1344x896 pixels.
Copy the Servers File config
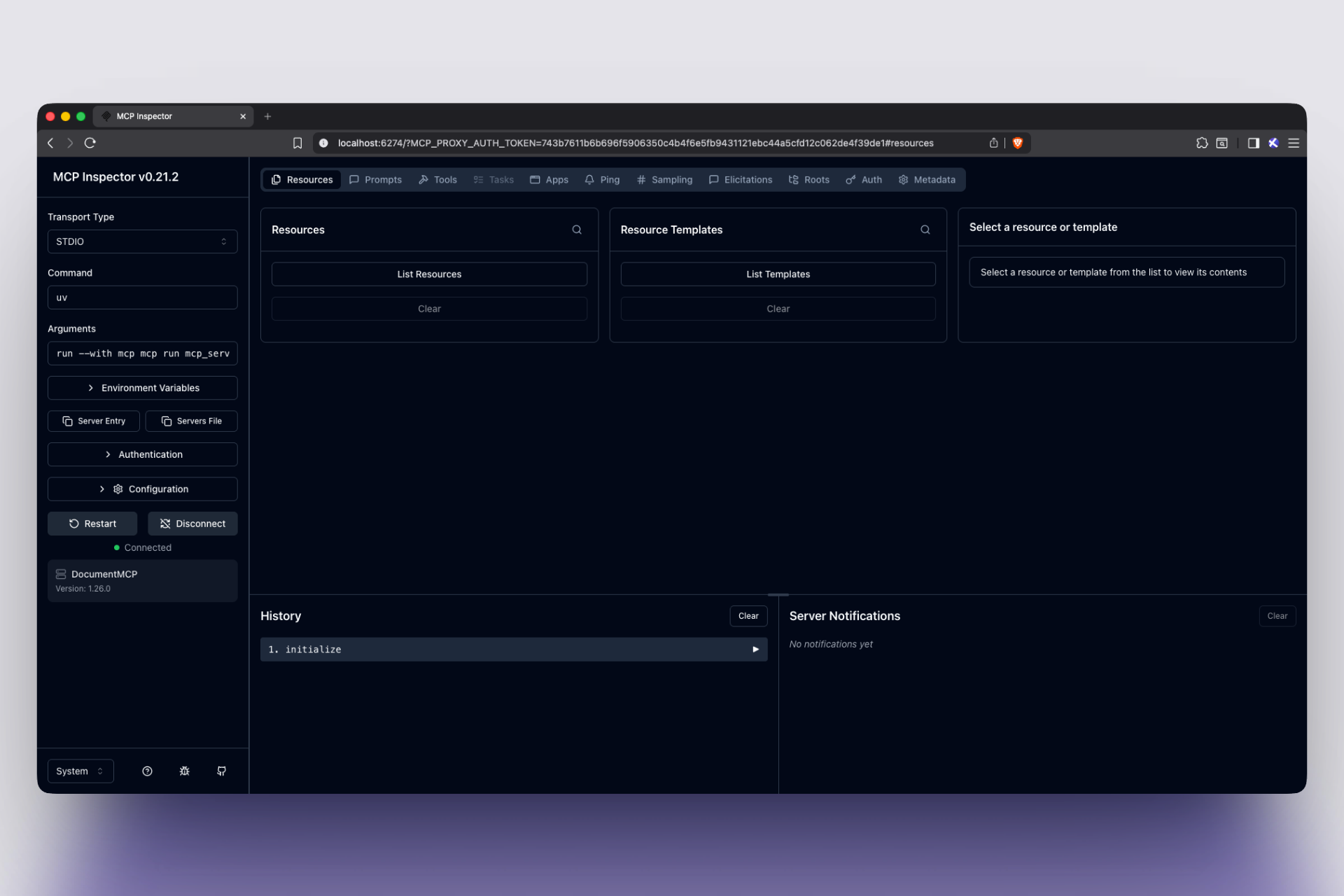point(192,421)
